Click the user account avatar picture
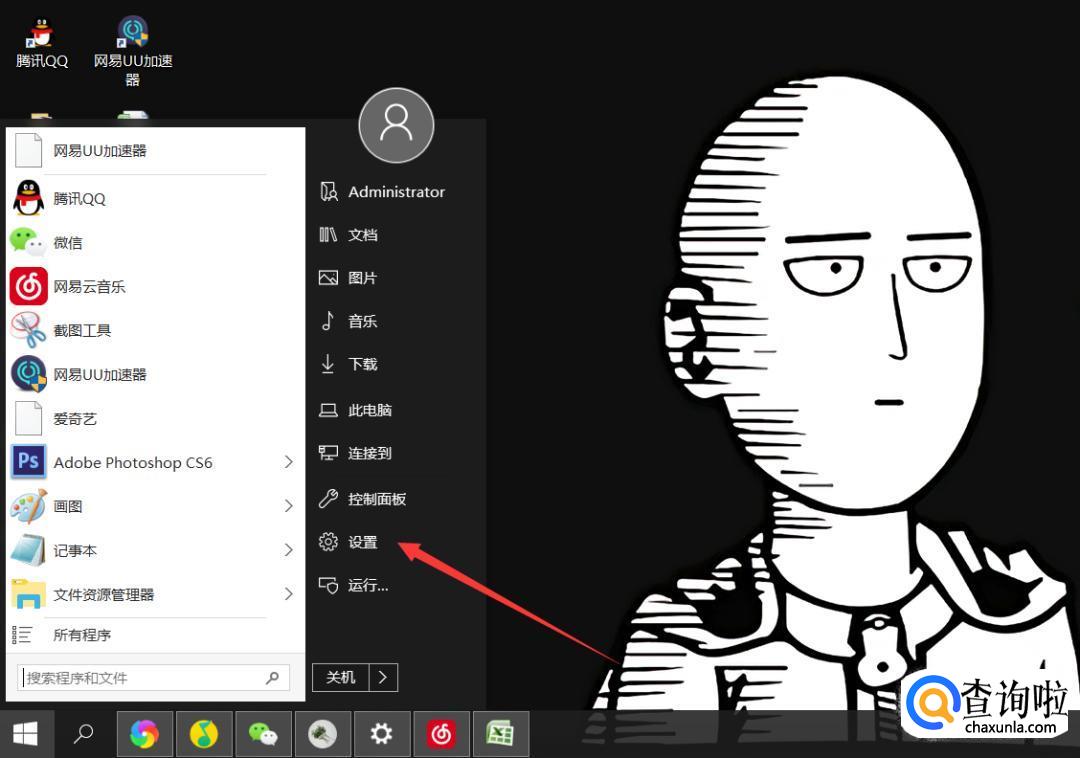This screenshot has width=1080, height=758. [396, 125]
